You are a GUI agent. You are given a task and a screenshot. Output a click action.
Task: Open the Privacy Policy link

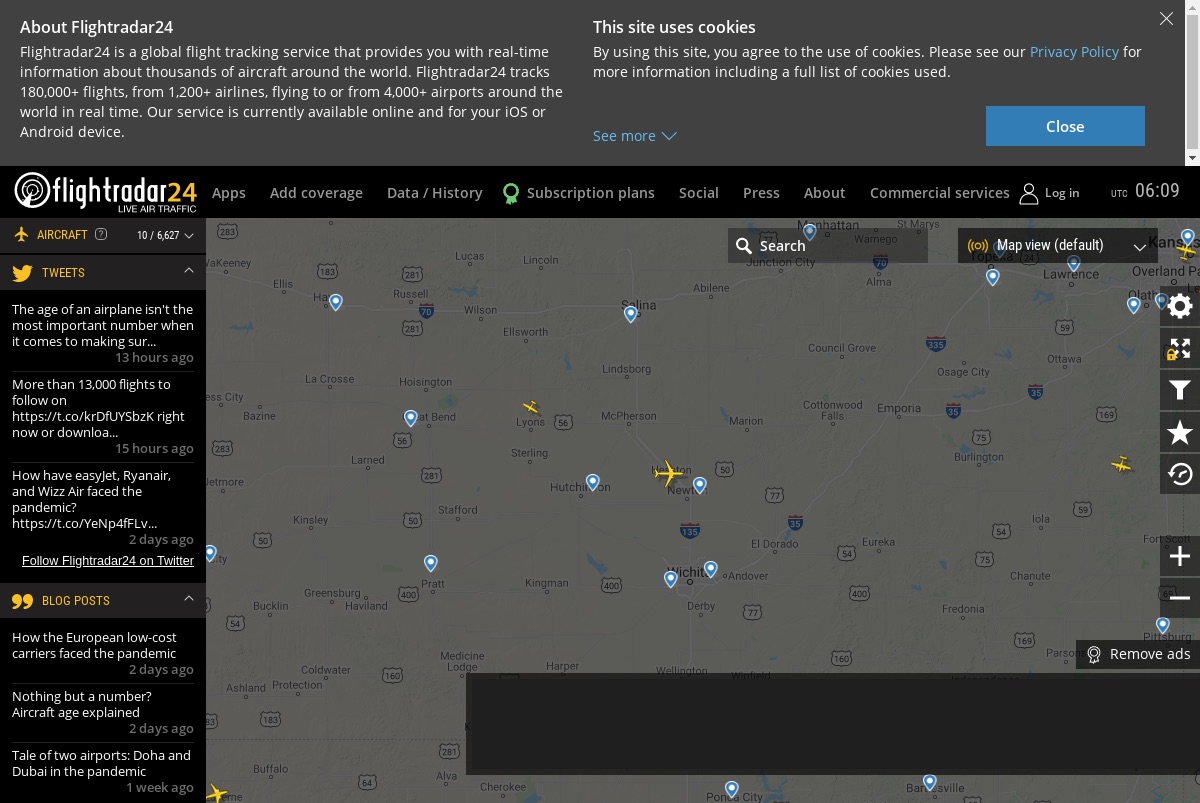pyautogui.click(x=1074, y=52)
